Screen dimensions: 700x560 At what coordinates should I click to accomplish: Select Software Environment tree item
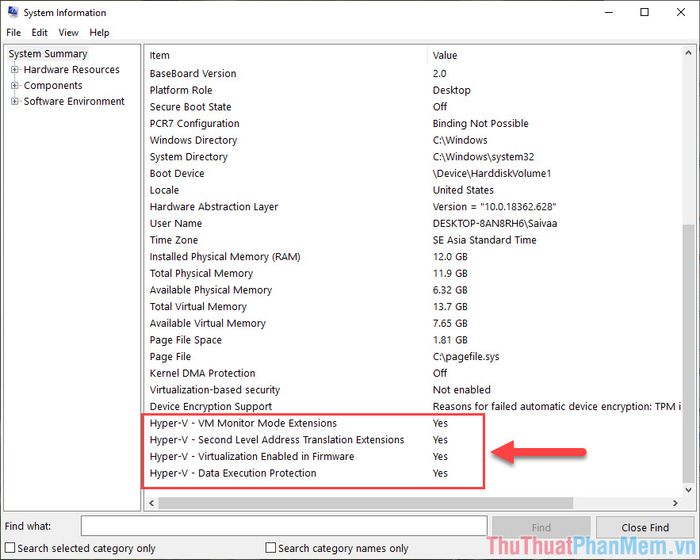pyautogui.click(x=74, y=101)
